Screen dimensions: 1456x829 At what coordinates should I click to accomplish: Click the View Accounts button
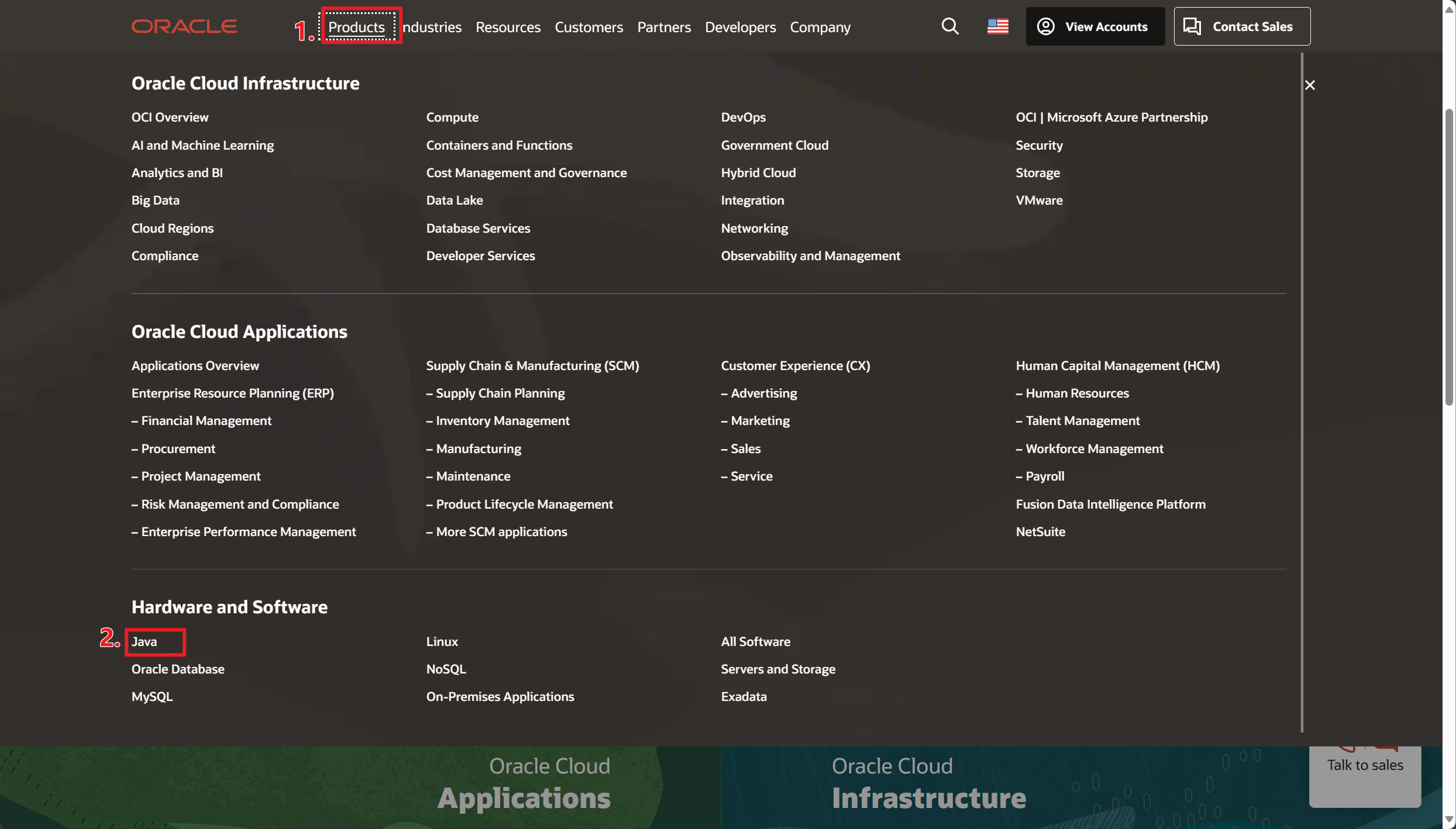pyautogui.click(x=1094, y=26)
